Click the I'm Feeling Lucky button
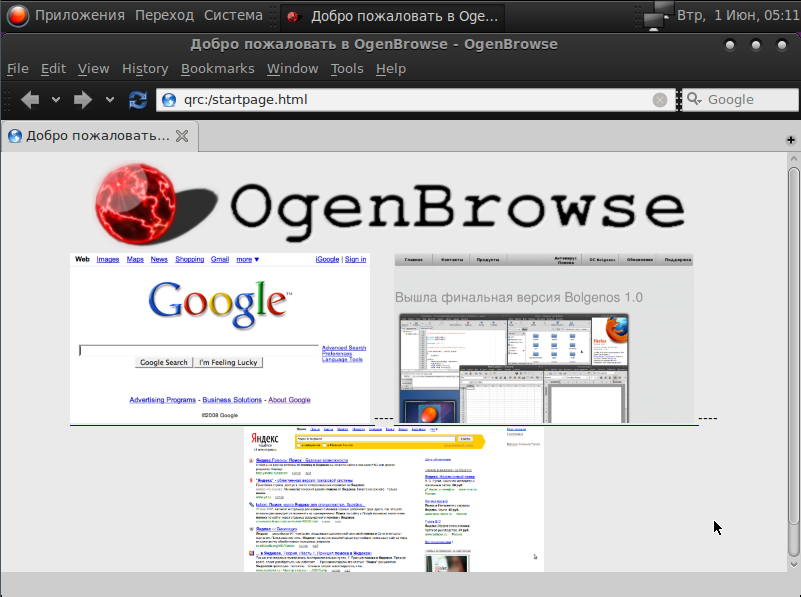This screenshot has width=801, height=597. (x=228, y=362)
